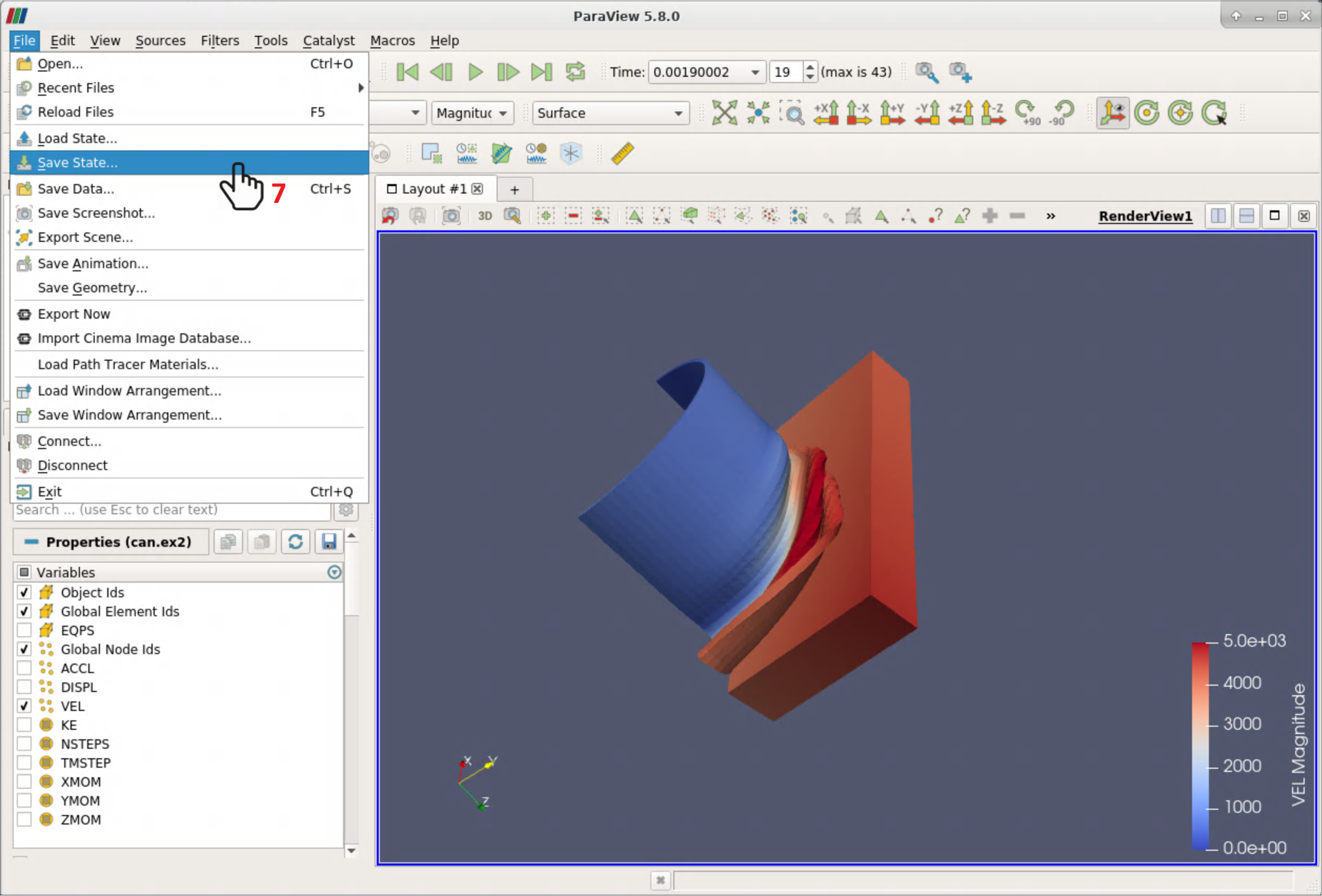Open the Magnitude component dropdown
The height and width of the screenshot is (896, 1322).
click(x=503, y=113)
